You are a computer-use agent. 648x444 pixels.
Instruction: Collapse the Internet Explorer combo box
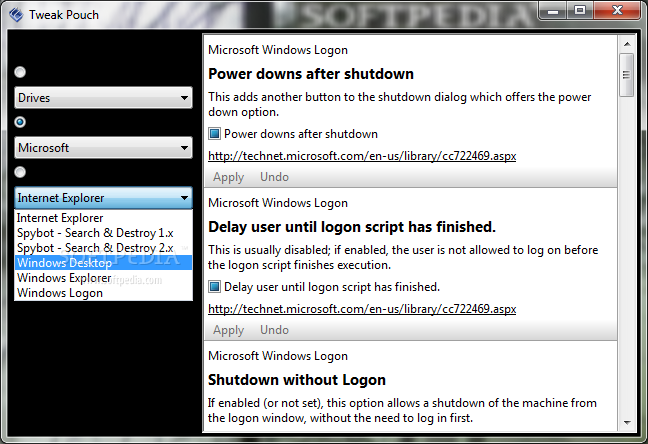click(x=103, y=198)
